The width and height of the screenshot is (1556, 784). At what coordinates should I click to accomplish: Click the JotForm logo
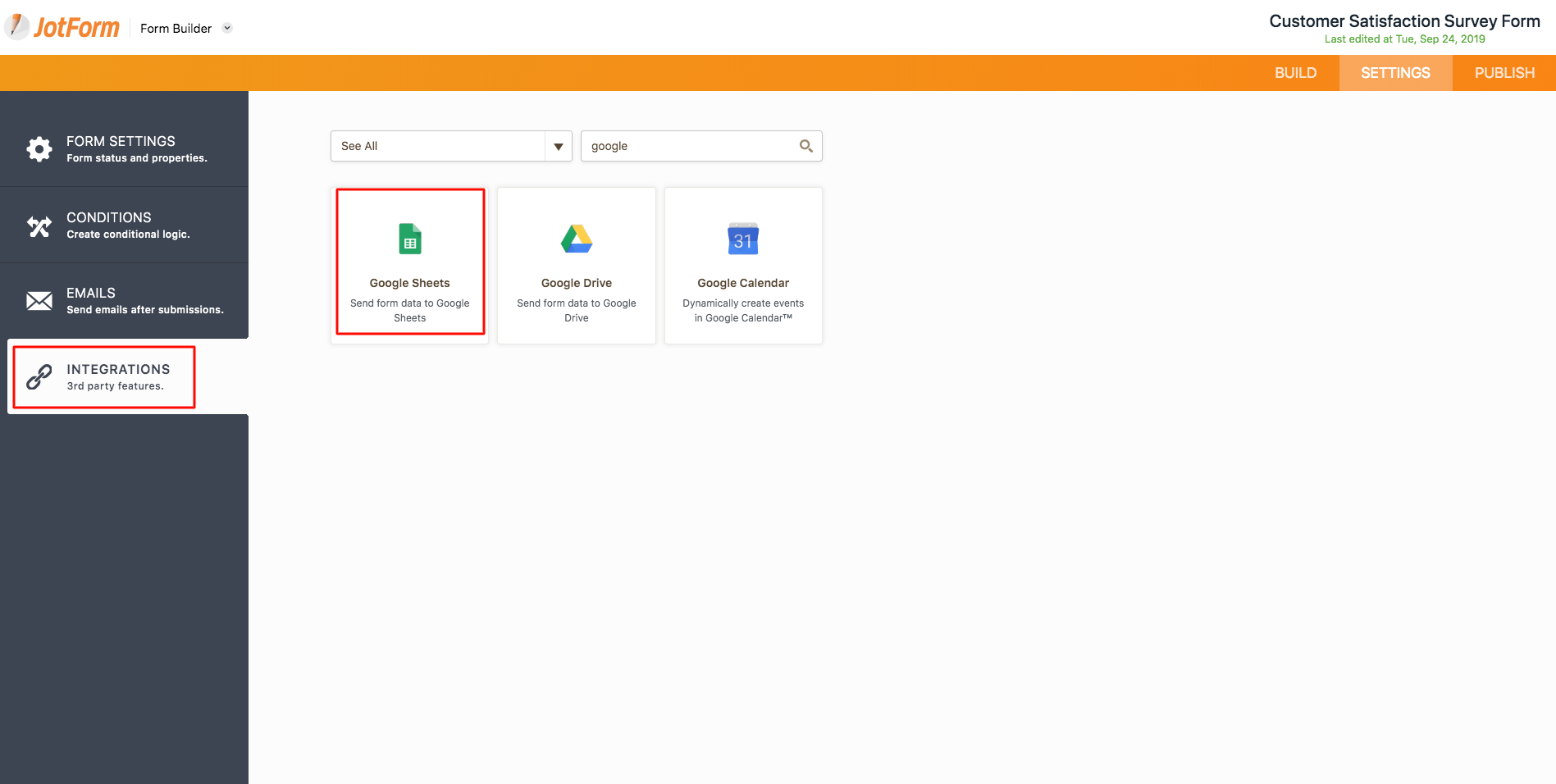(62, 27)
